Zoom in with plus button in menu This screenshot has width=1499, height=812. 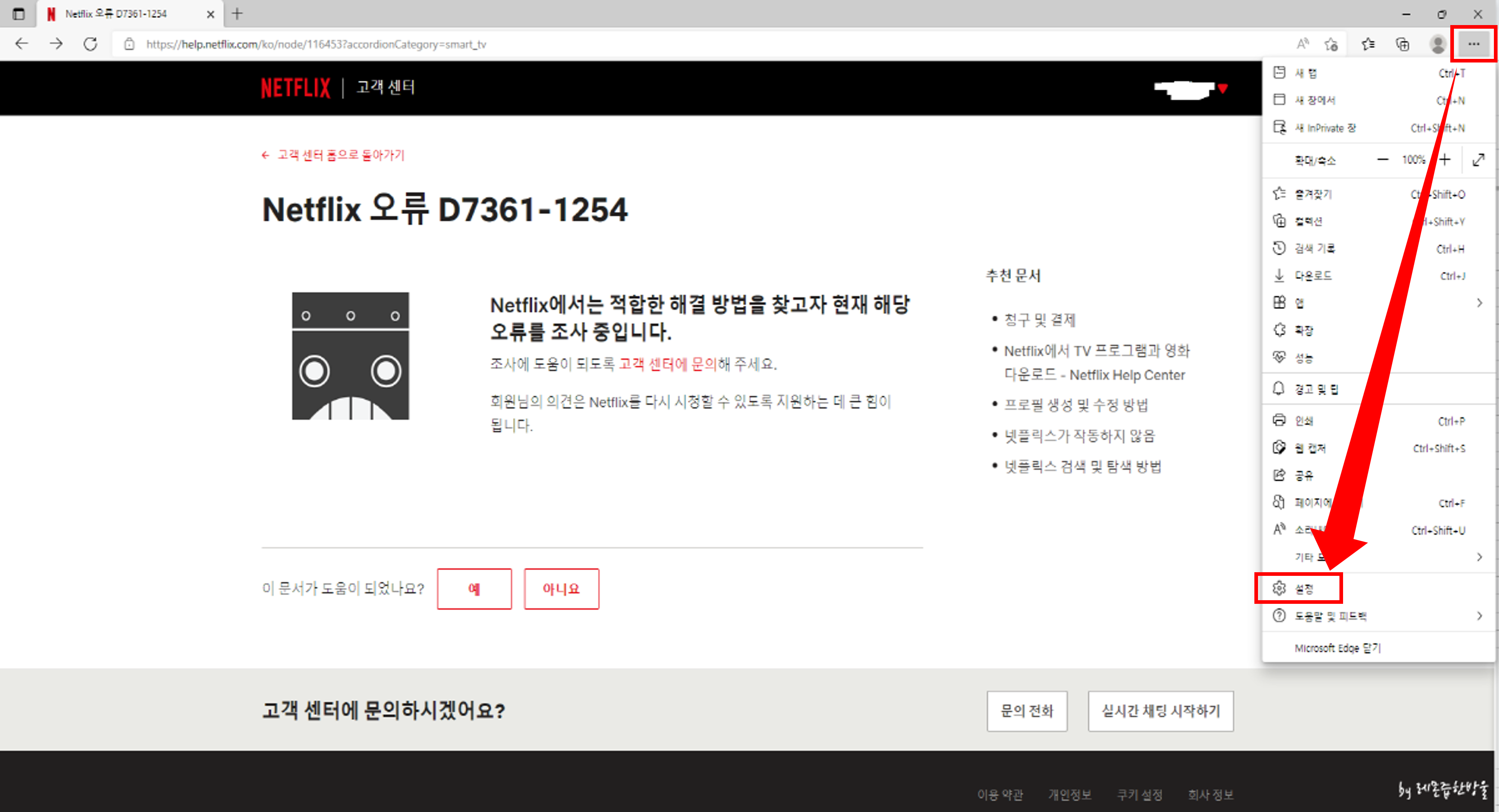coord(1445,159)
